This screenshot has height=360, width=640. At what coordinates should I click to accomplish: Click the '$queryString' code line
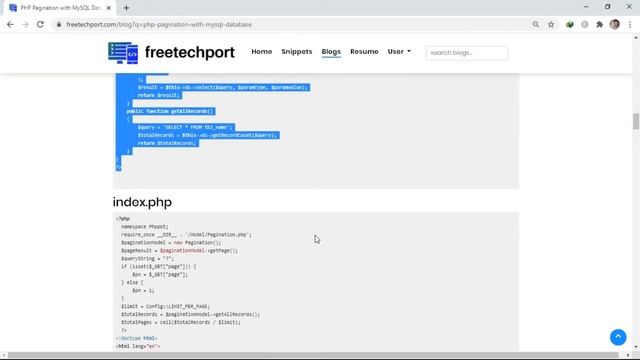[147, 258]
